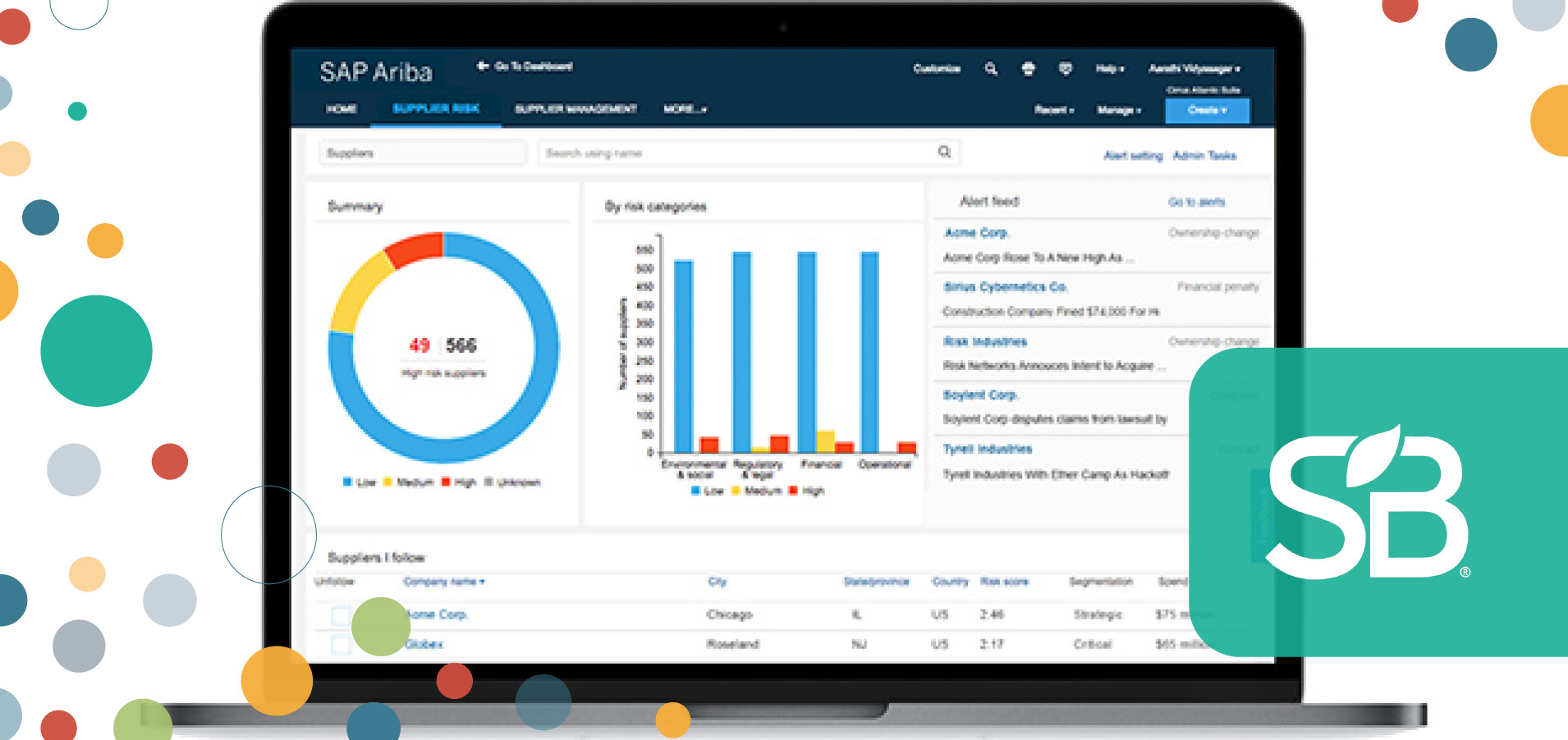Check the Unfollow checkbox for Acme Corp
The width and height of the screenshot is (1568, 740).
(x=342, y=614)
